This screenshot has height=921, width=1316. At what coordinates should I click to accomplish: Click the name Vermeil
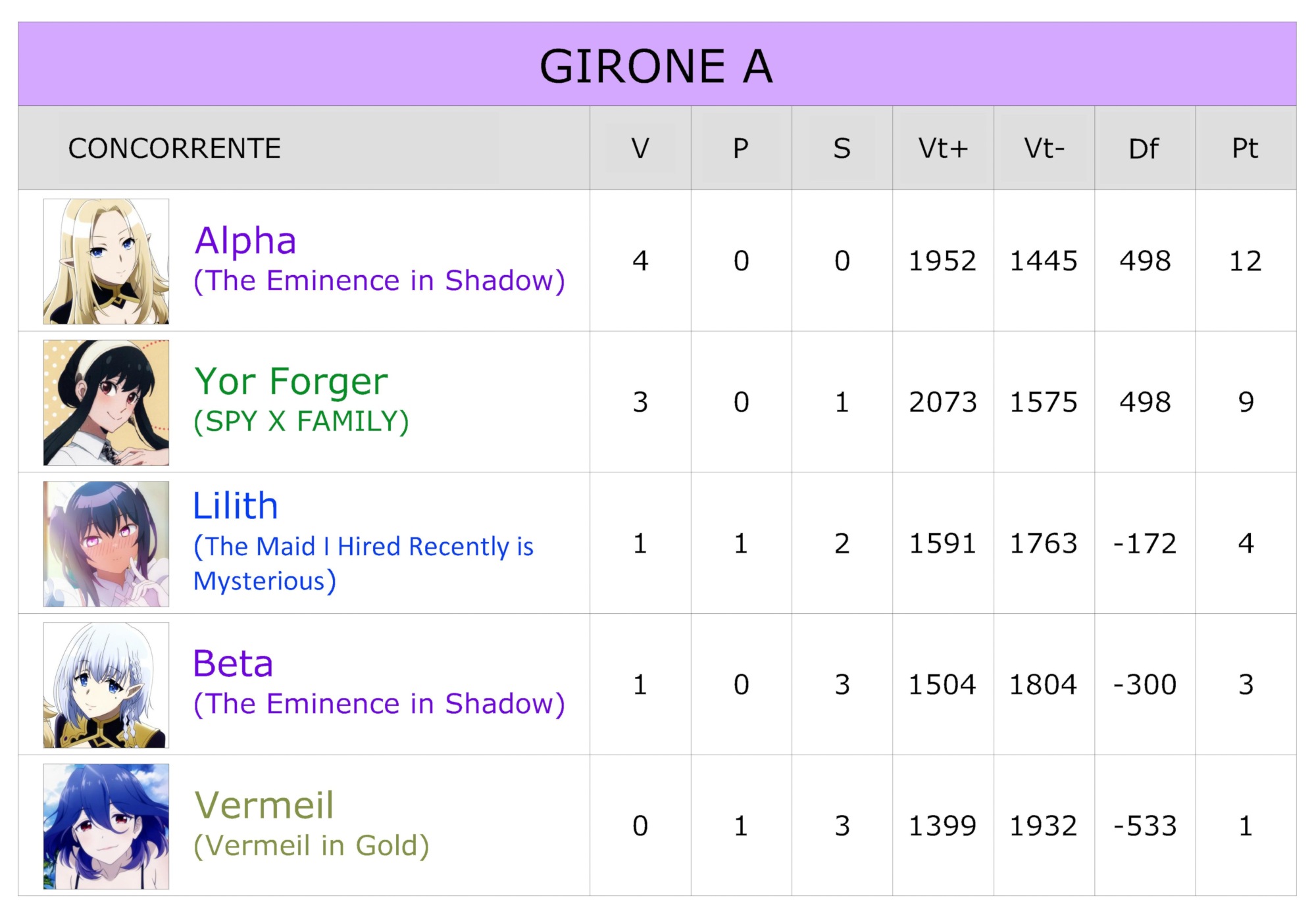(x=265, y=805)
